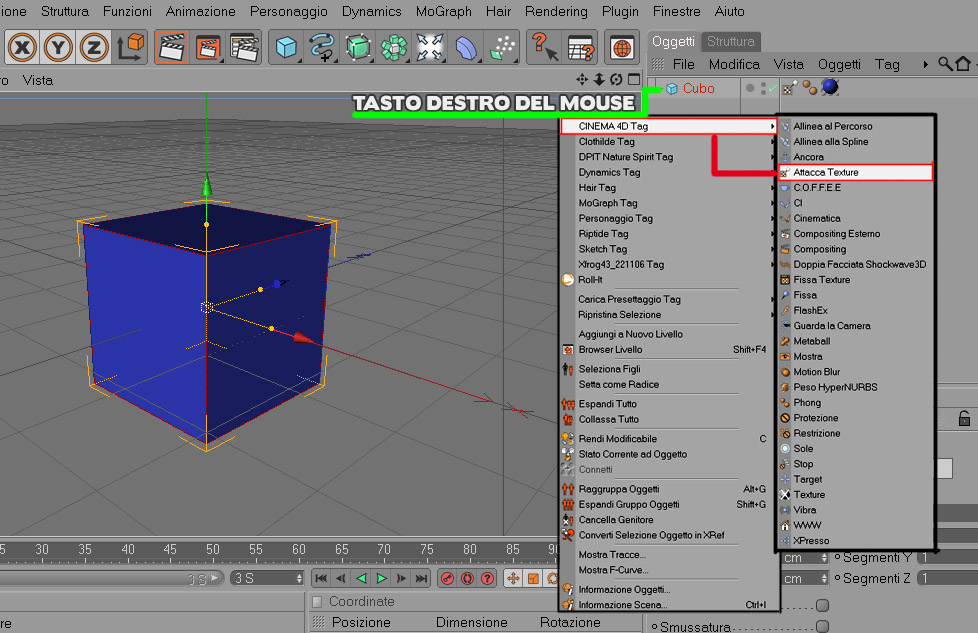Open the help window icon

coord(581,47)
